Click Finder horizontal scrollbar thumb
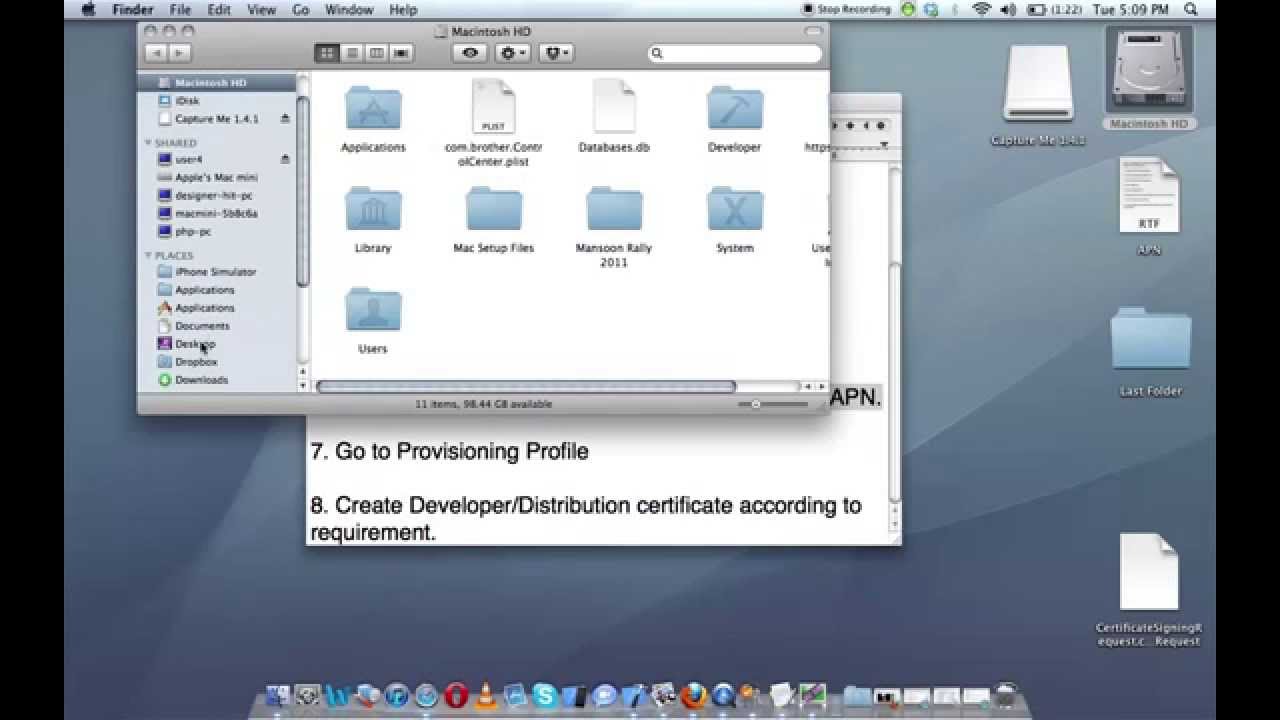Viewport: 1280px width, 720px height. click(x=526, y=386)
